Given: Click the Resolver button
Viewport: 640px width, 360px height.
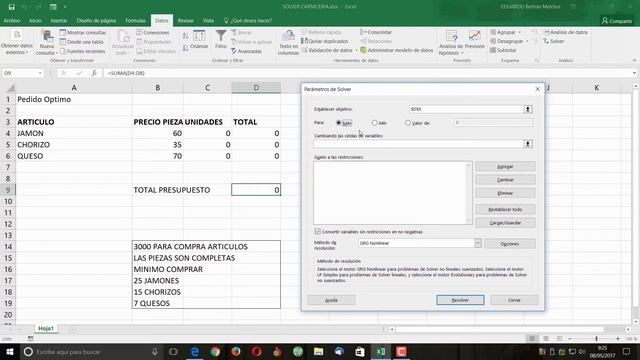Looking at the screenshot, I should (x=460, y=300).
